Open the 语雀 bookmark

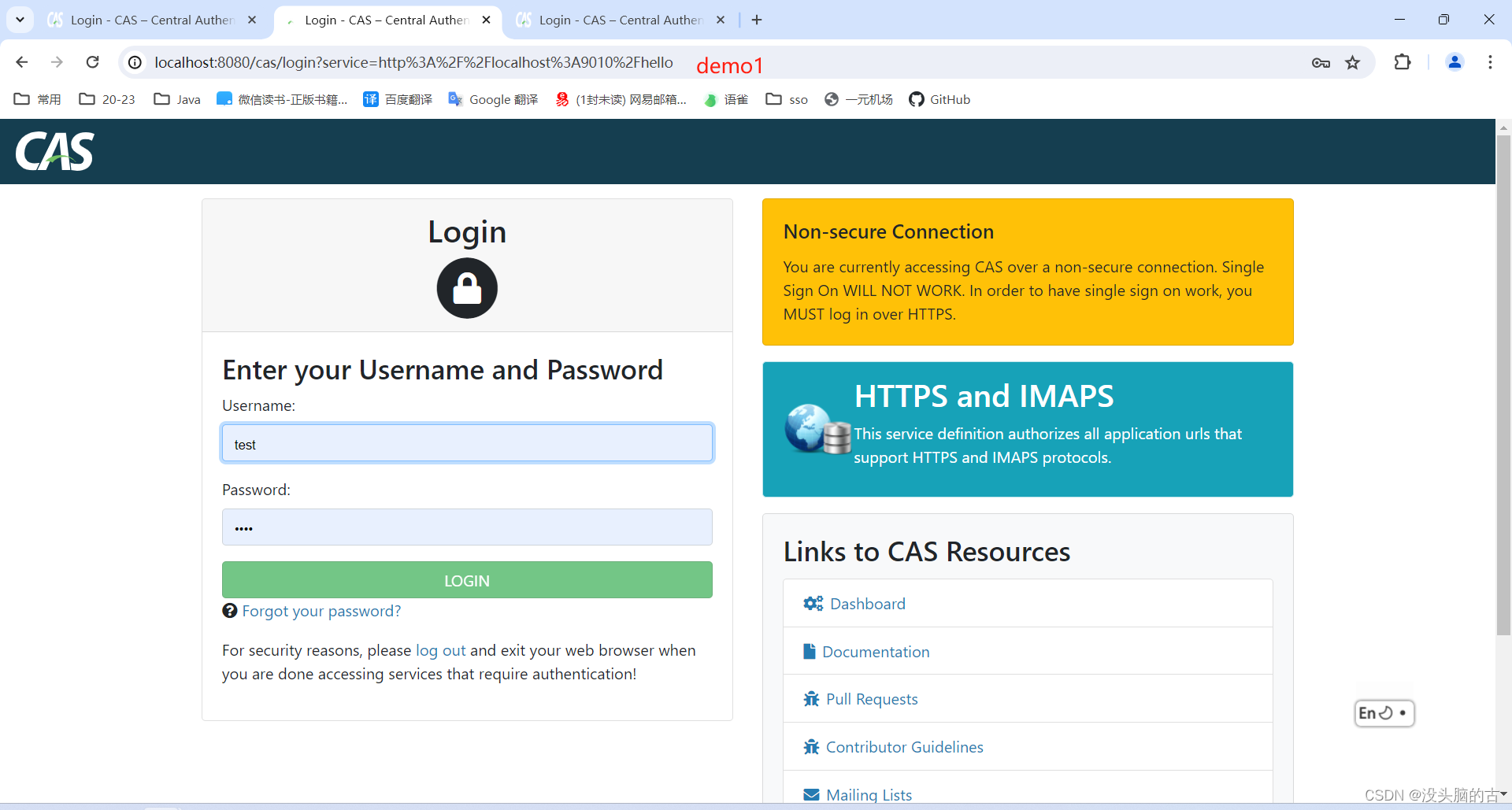[725, 99]
